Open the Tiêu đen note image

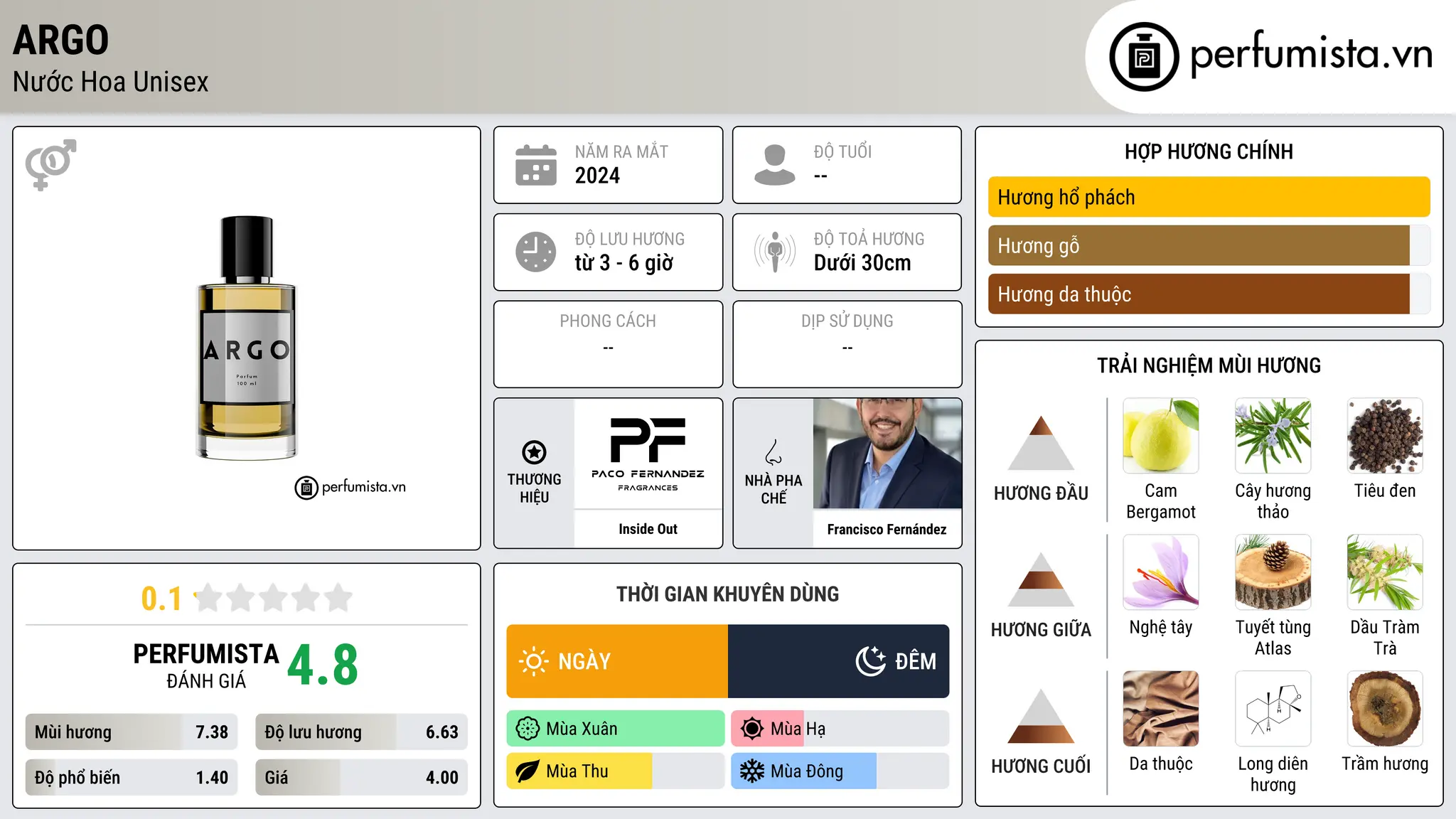coord(1385,436)
